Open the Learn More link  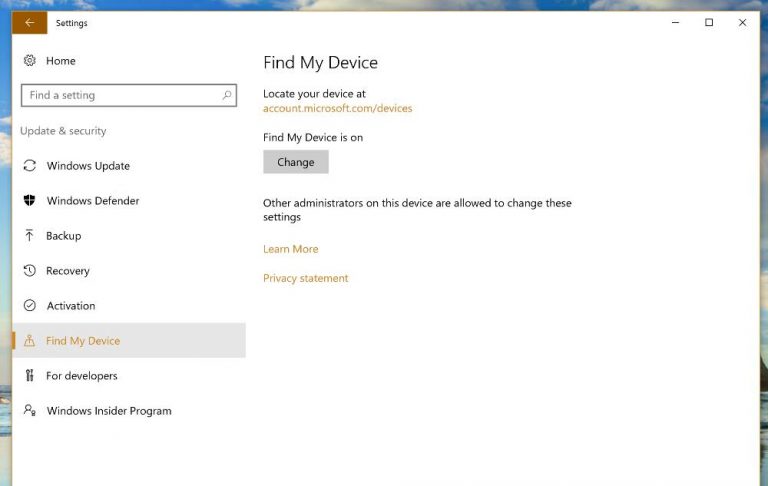coord(290,249)
